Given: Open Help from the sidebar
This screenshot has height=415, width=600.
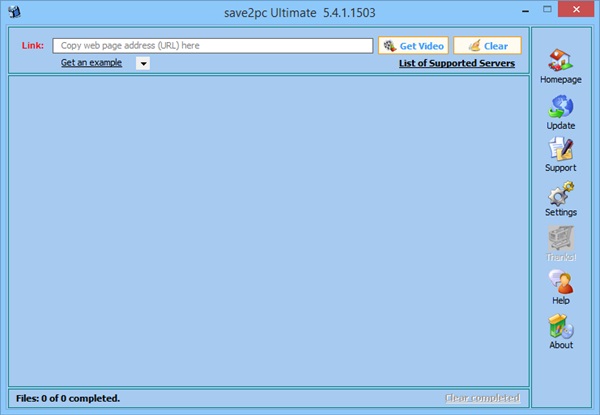Looking at the screenshot, I should (x=561, y=282).
